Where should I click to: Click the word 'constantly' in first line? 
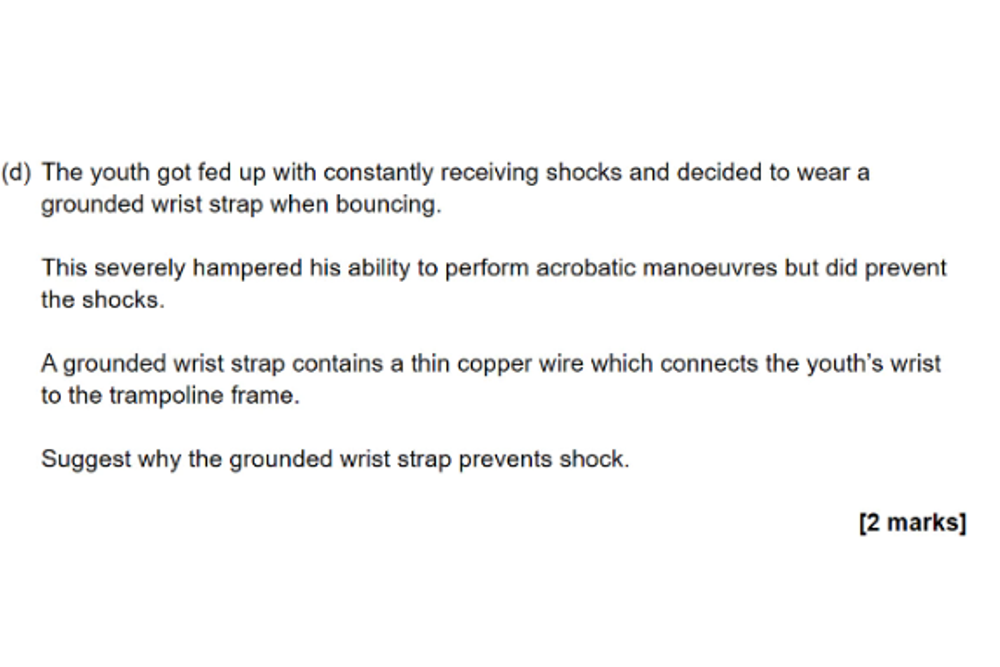click(380, 173)
